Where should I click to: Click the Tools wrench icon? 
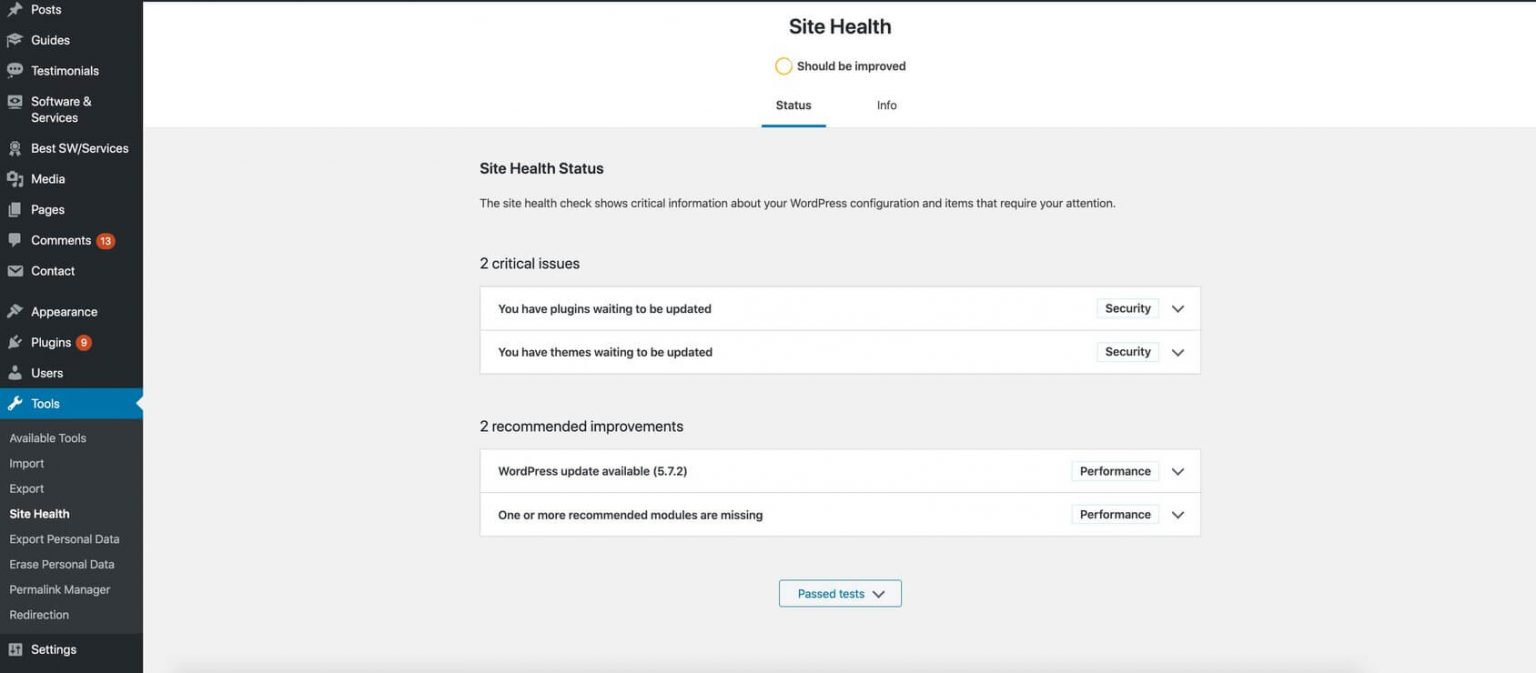[14, 403]
